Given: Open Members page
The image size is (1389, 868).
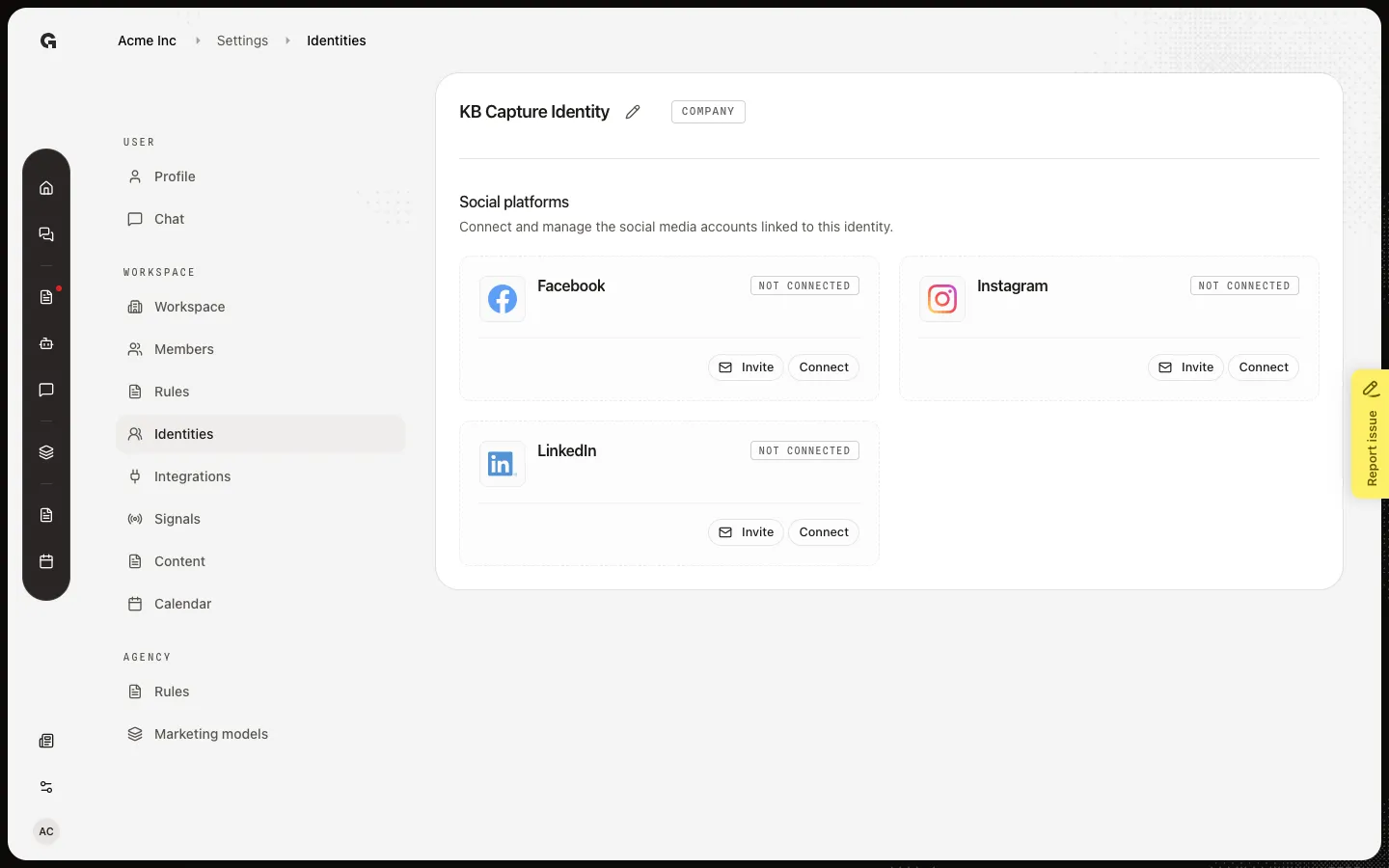Looking at the screenshot, I should (260, 349).
